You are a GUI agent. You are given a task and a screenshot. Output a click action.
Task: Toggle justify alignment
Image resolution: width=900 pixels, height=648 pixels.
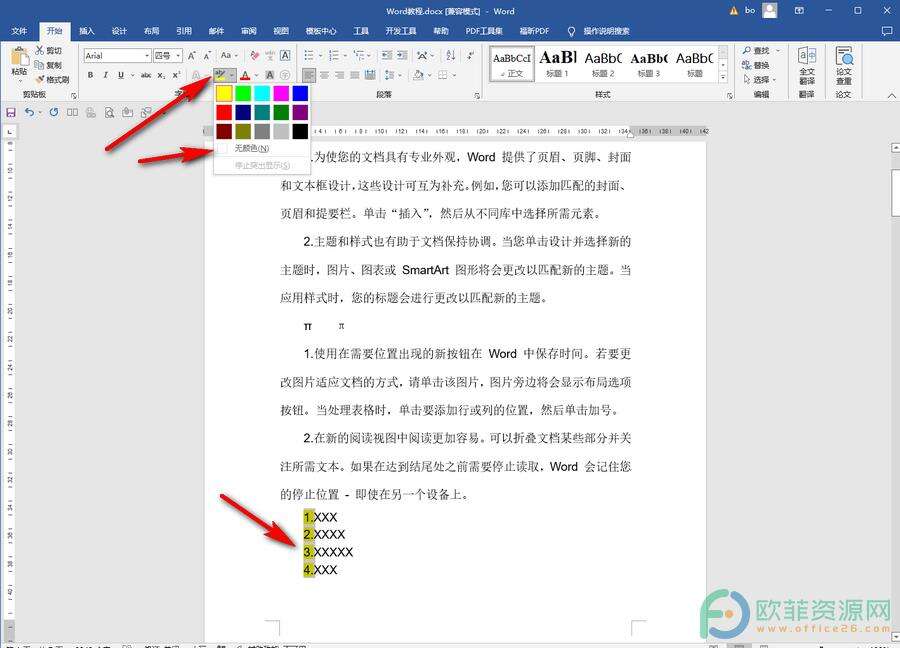[x=355, y=75]
